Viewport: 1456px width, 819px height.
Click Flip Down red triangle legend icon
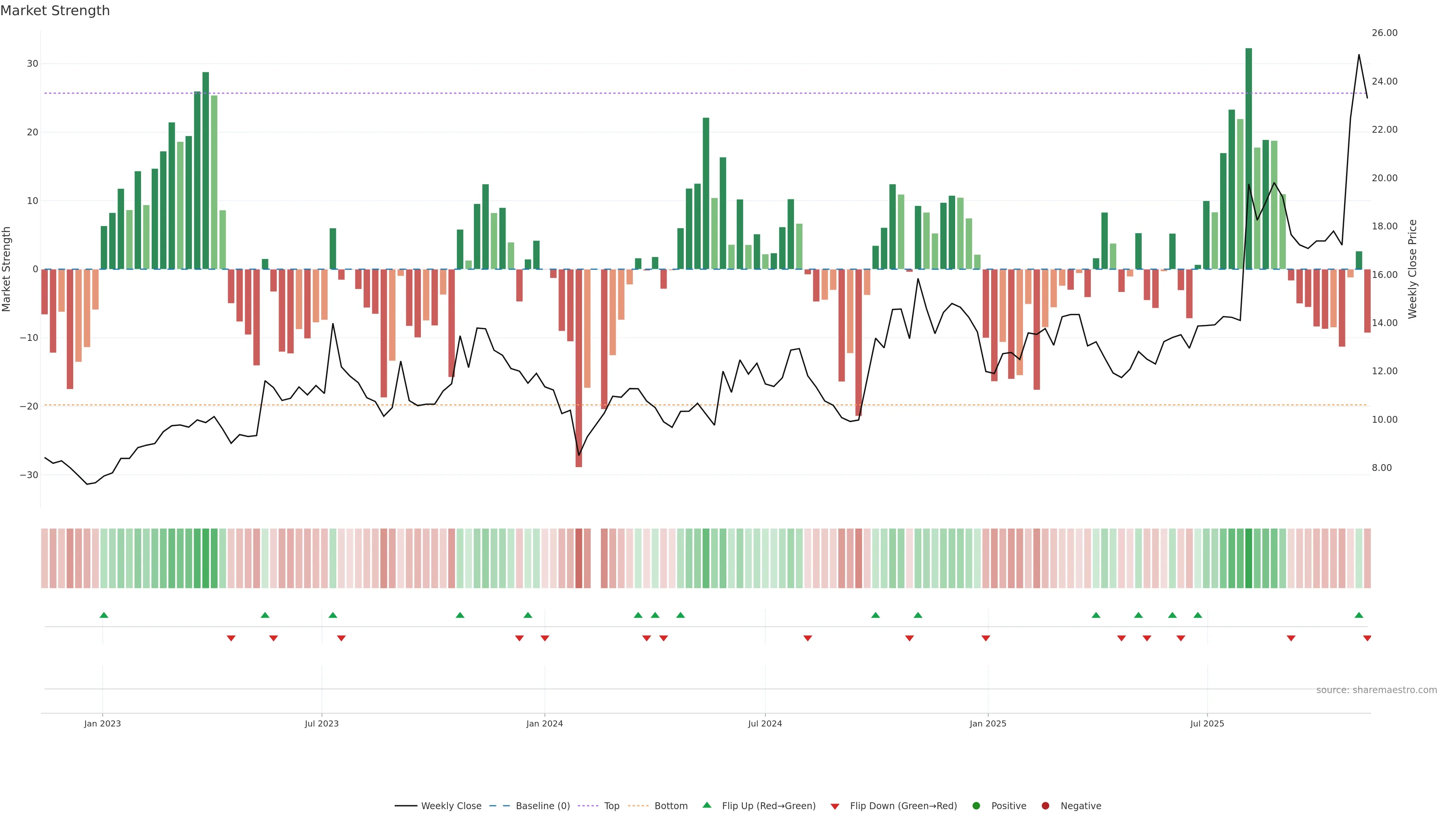835,806
